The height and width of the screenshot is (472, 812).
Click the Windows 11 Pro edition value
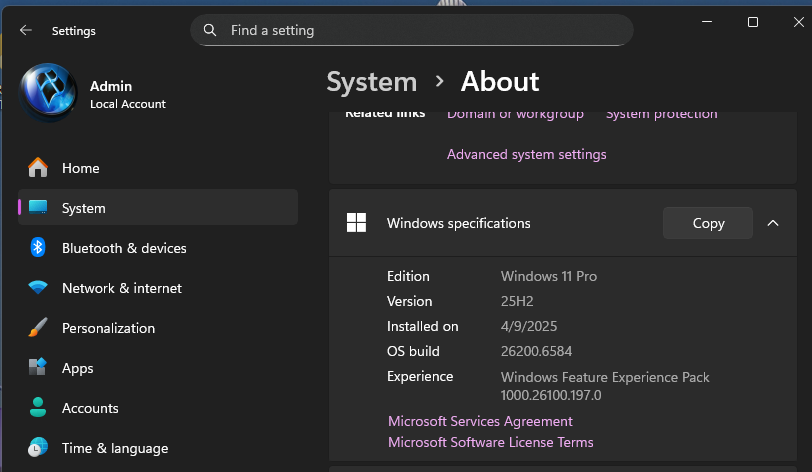click(549, 276)
